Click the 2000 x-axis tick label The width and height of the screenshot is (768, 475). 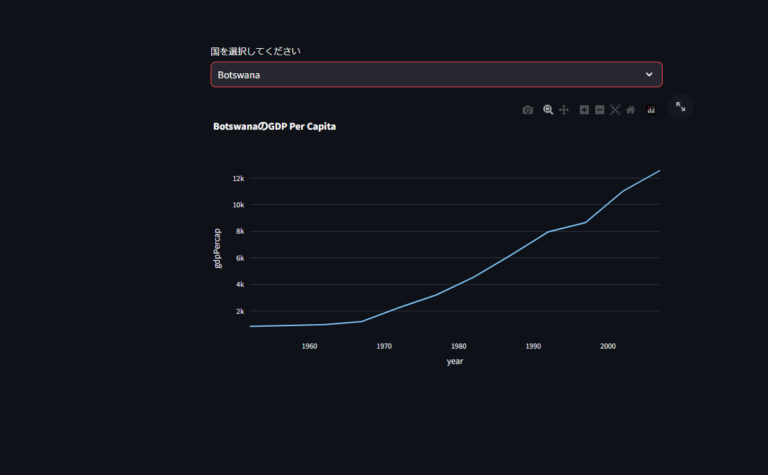pos(607,346)
